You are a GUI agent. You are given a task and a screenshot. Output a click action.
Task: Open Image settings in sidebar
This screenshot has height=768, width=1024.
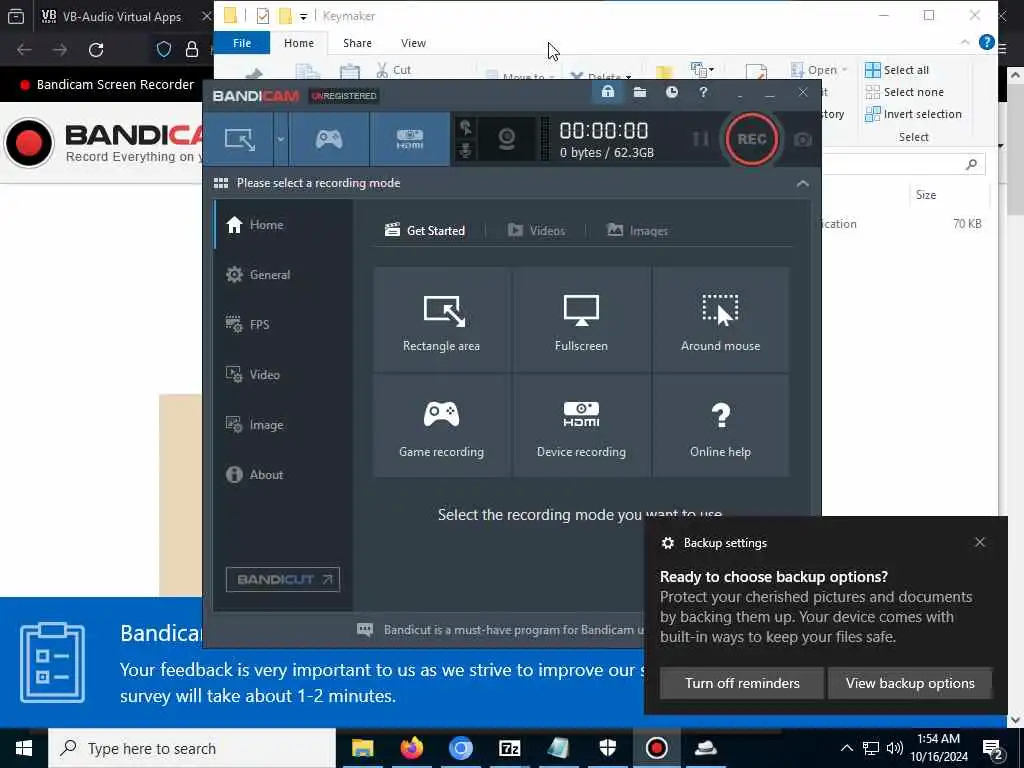(x=283, y=424)
